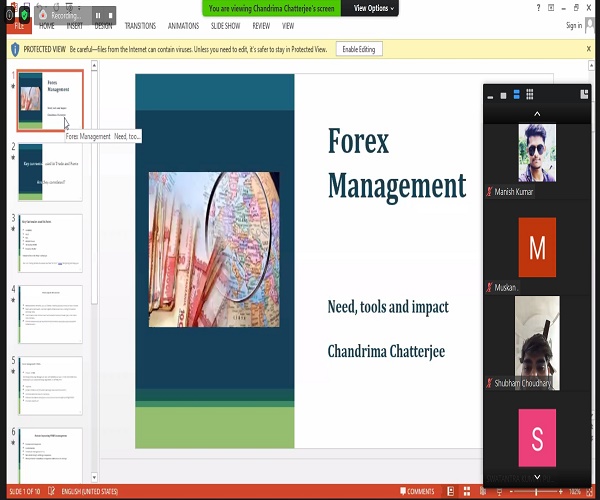This screenshot has width=600, height=500.
Task: Select slide 1 thumbnail Forex Management
Action: (50, 100)
